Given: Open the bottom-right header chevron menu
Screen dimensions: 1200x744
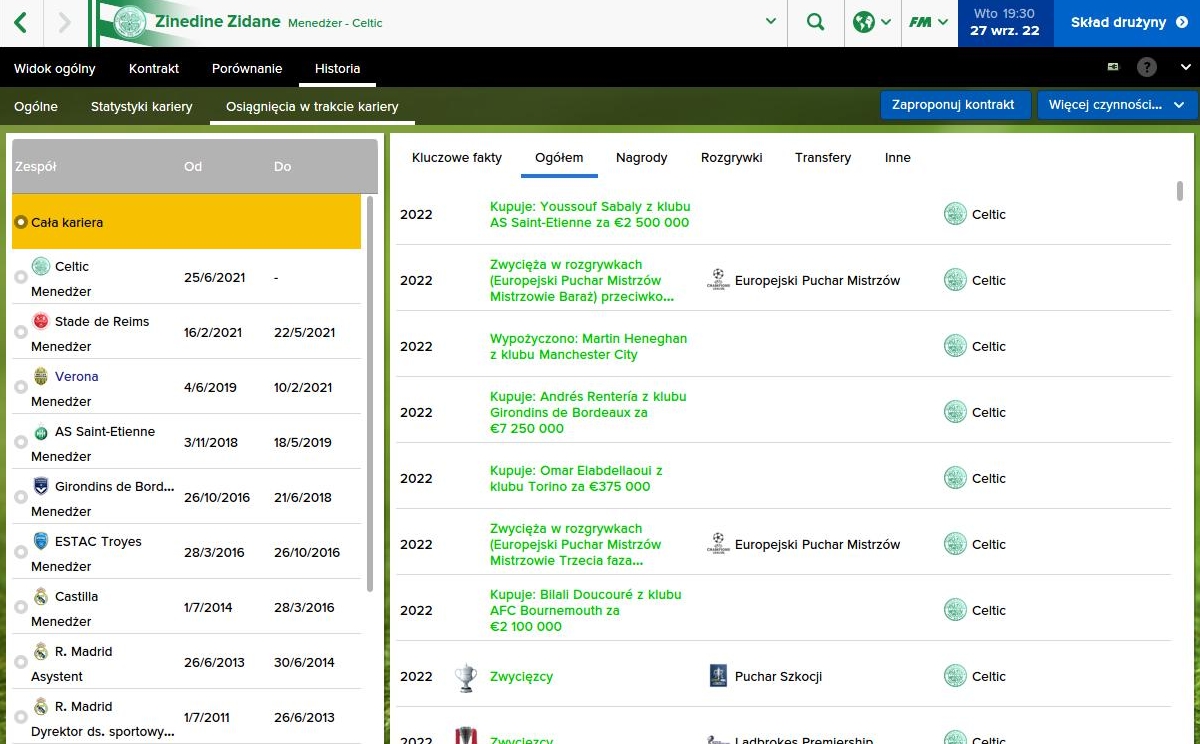Looking at the screenshot, I should (1185, 68).
